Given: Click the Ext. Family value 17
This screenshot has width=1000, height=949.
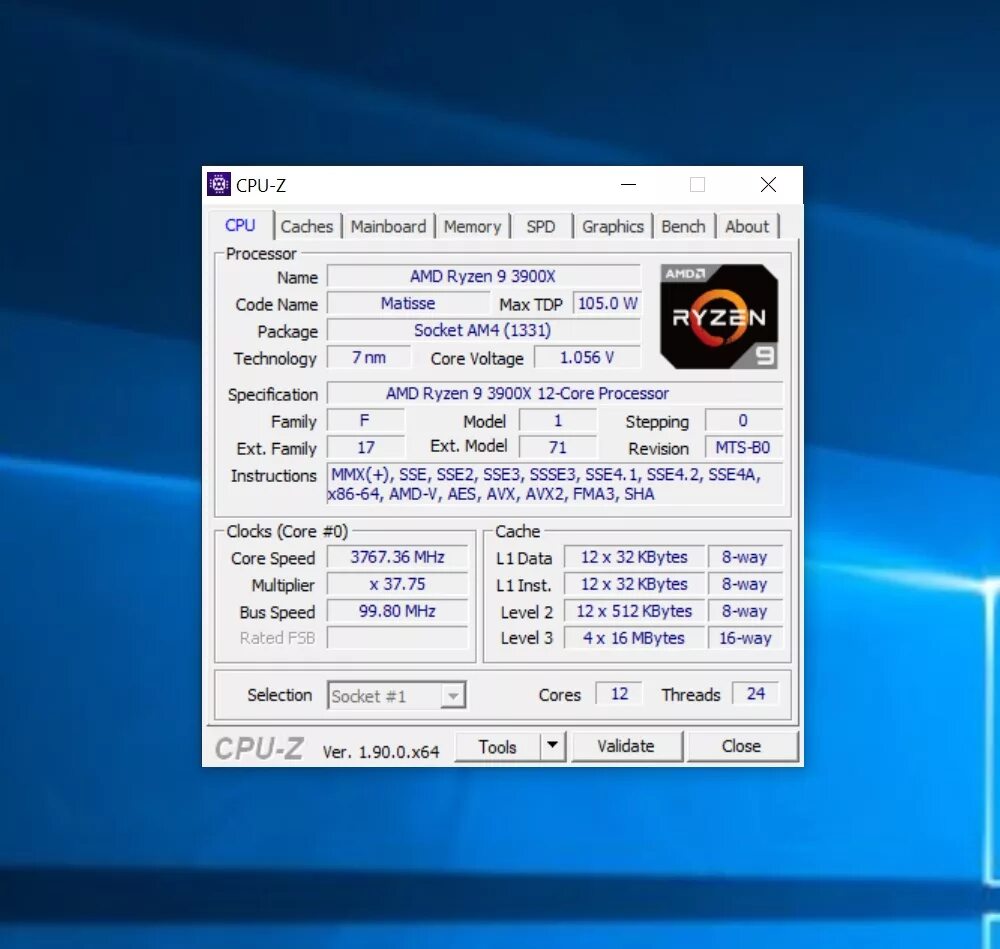Looking at the screenshot, I should pyautogui.click(x=365, y=447).
